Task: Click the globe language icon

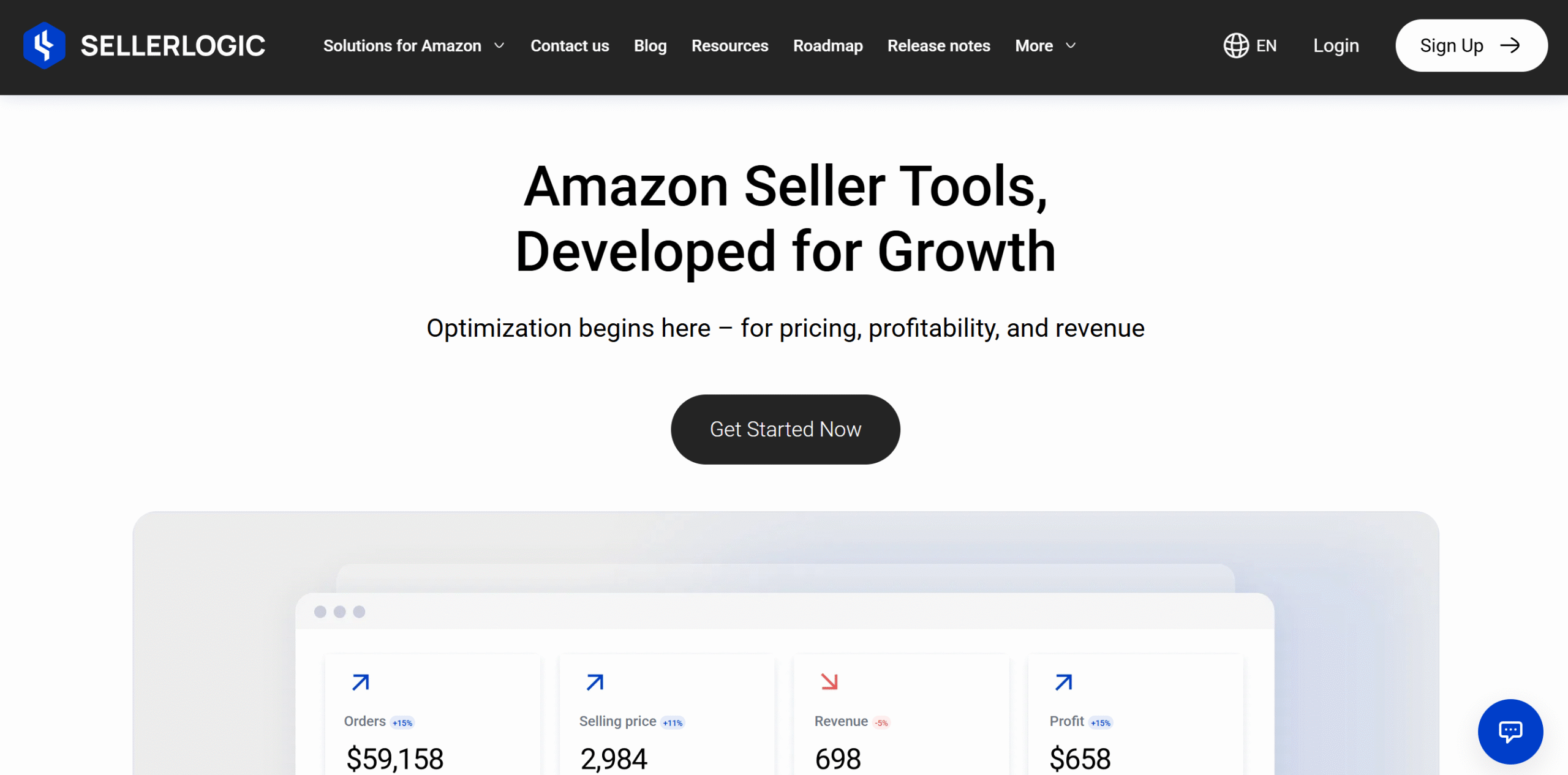Action: (x=1236, y=45)
